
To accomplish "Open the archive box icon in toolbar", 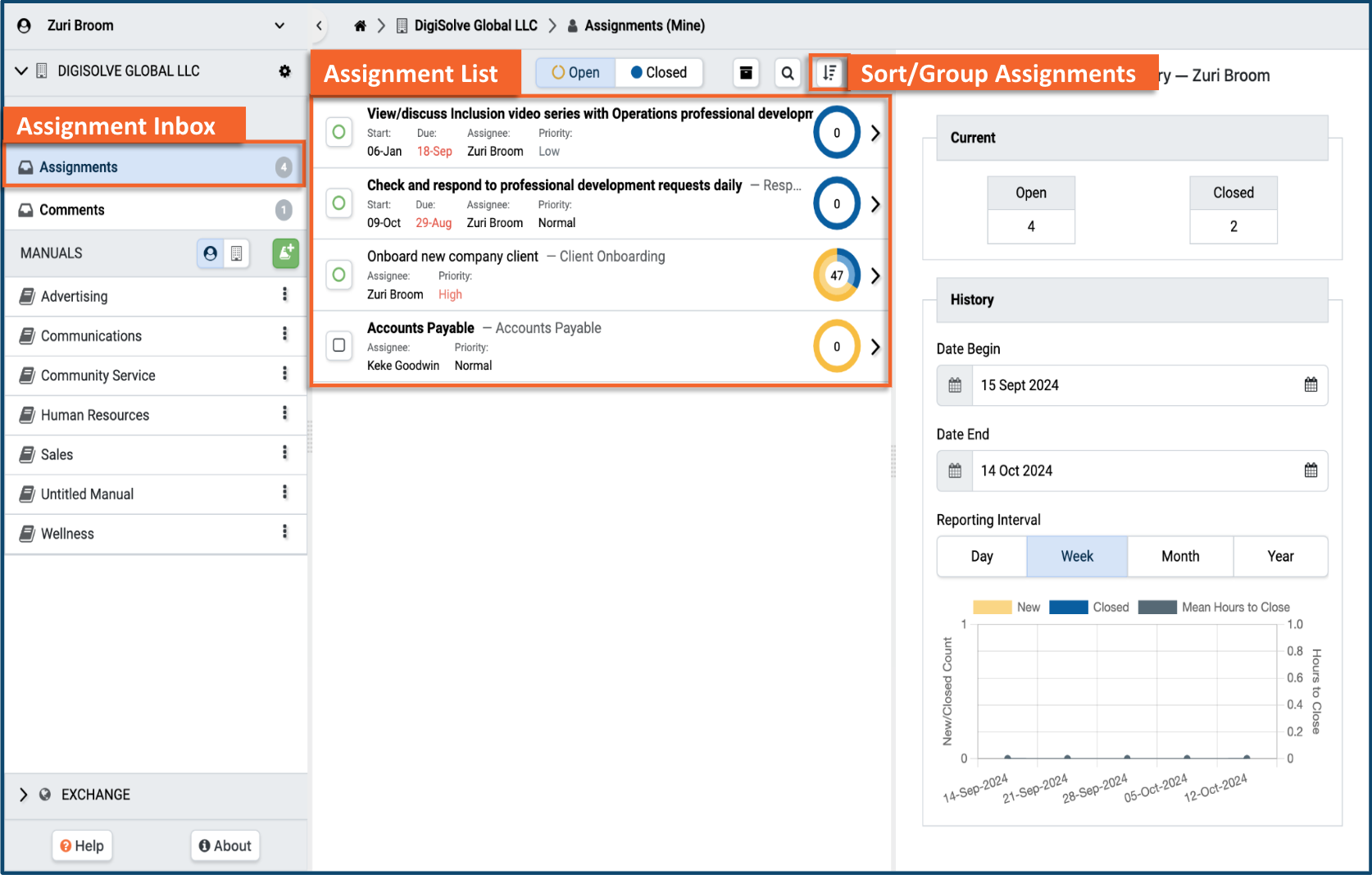I will (x=746, y=73).
